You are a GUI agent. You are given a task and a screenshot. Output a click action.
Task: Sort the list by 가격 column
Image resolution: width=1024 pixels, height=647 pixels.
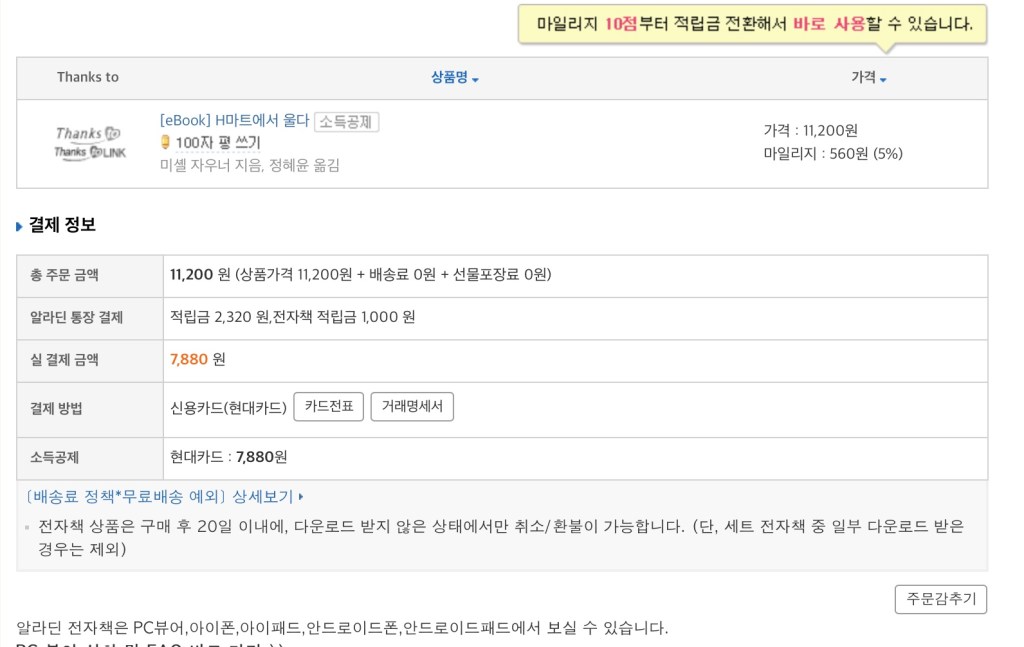tap(869, 78)
